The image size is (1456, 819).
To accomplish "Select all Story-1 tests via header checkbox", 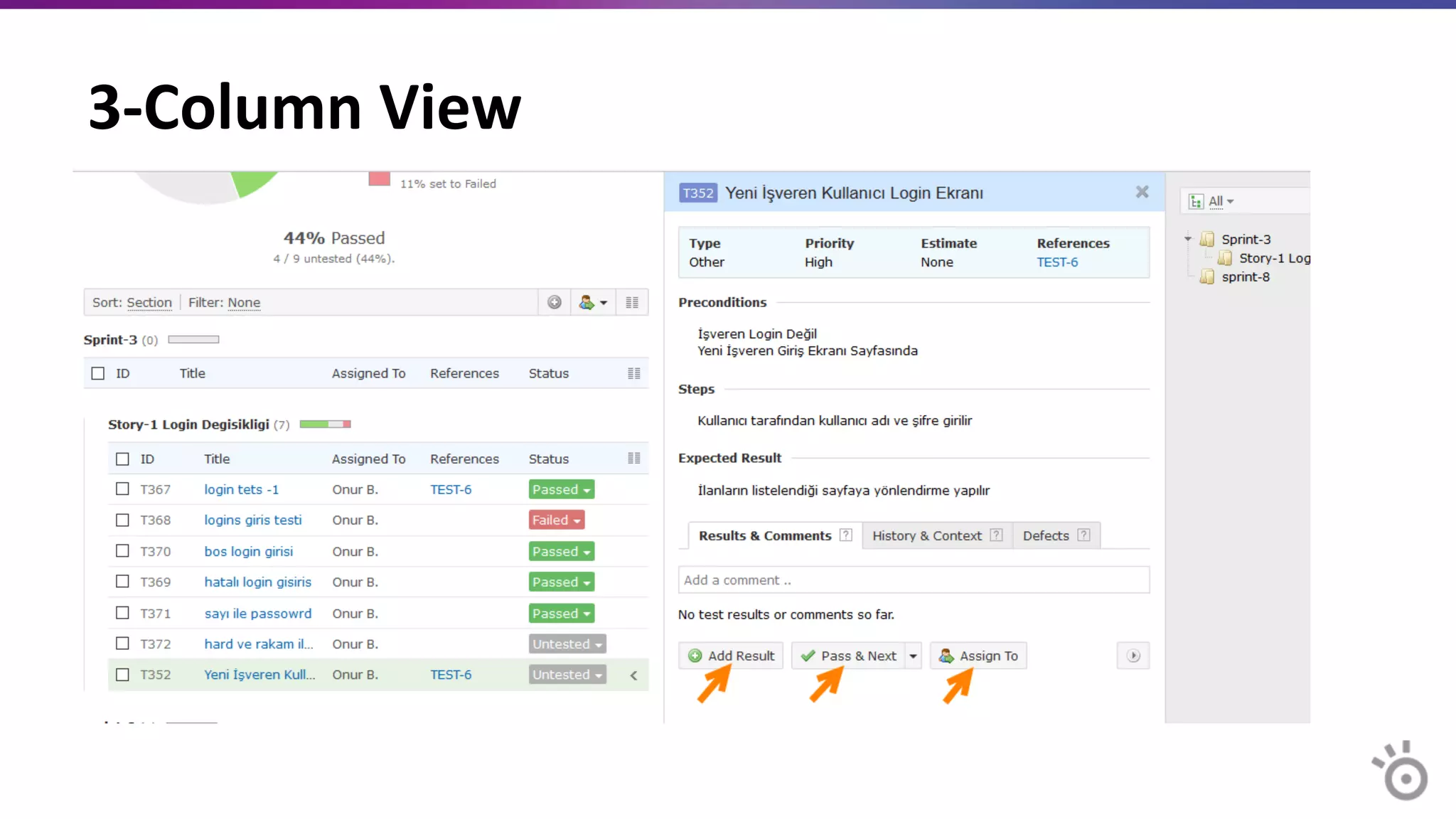I will click(122, 459).
